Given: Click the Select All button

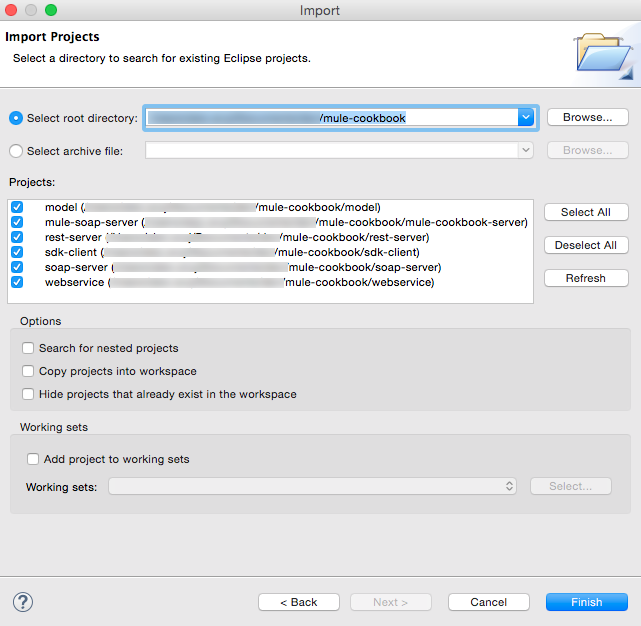Looking at the screenshot, I should pyautogui.click(x=586, y=212).
